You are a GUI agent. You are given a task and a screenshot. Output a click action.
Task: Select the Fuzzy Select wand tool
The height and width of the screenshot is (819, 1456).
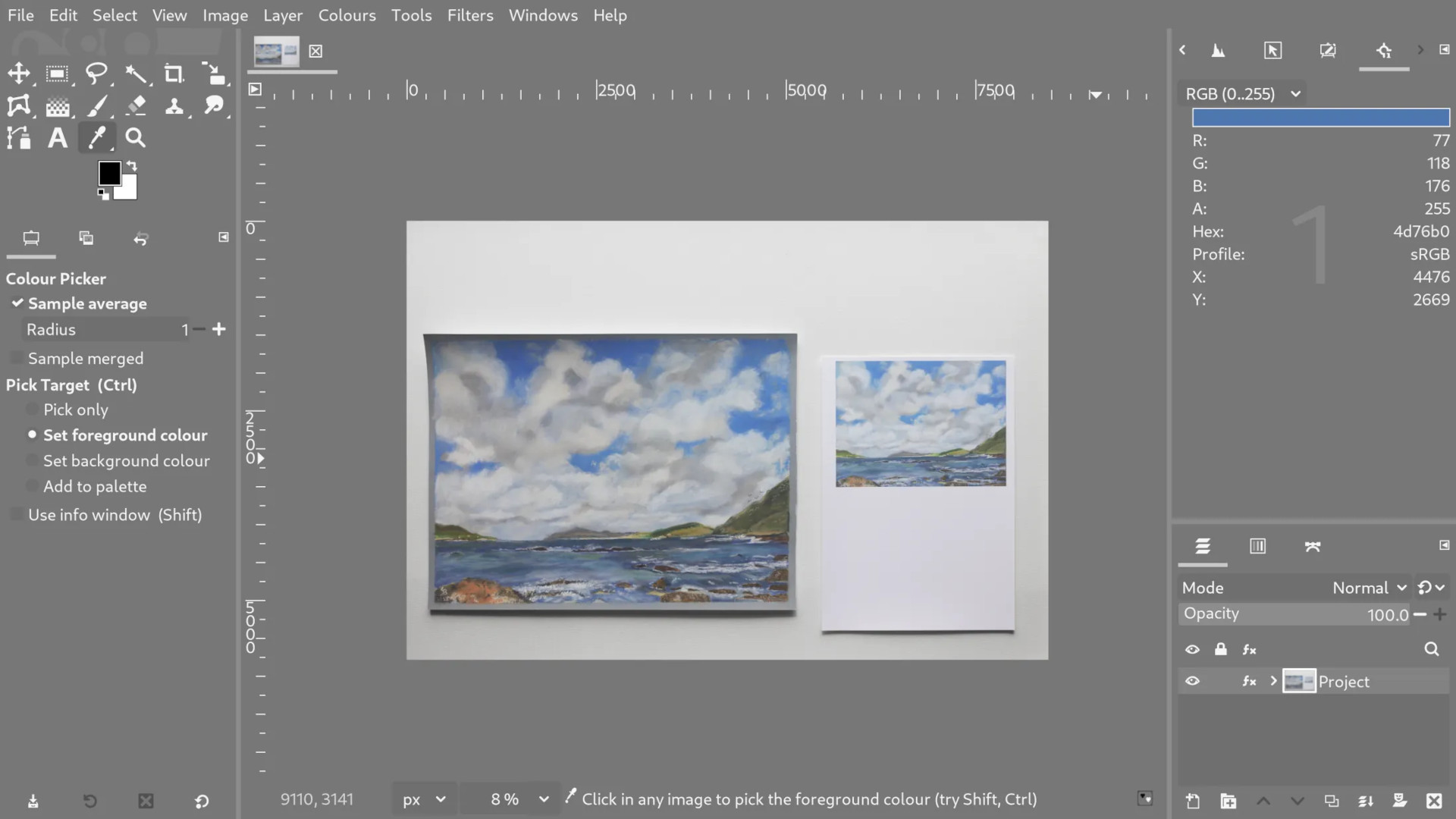(x=136, y=74)
